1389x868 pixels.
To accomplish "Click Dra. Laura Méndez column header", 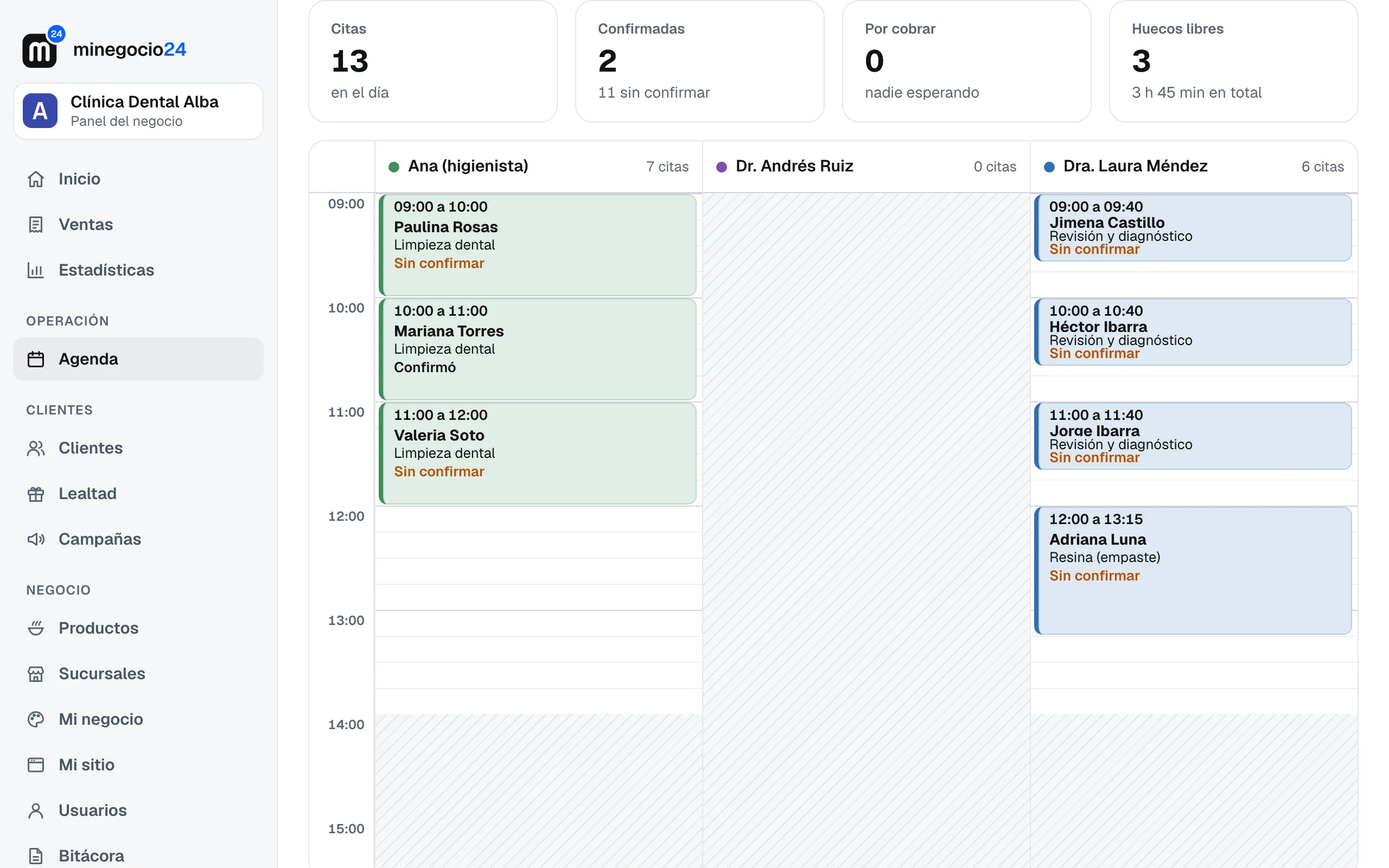I will point(1194,167).
